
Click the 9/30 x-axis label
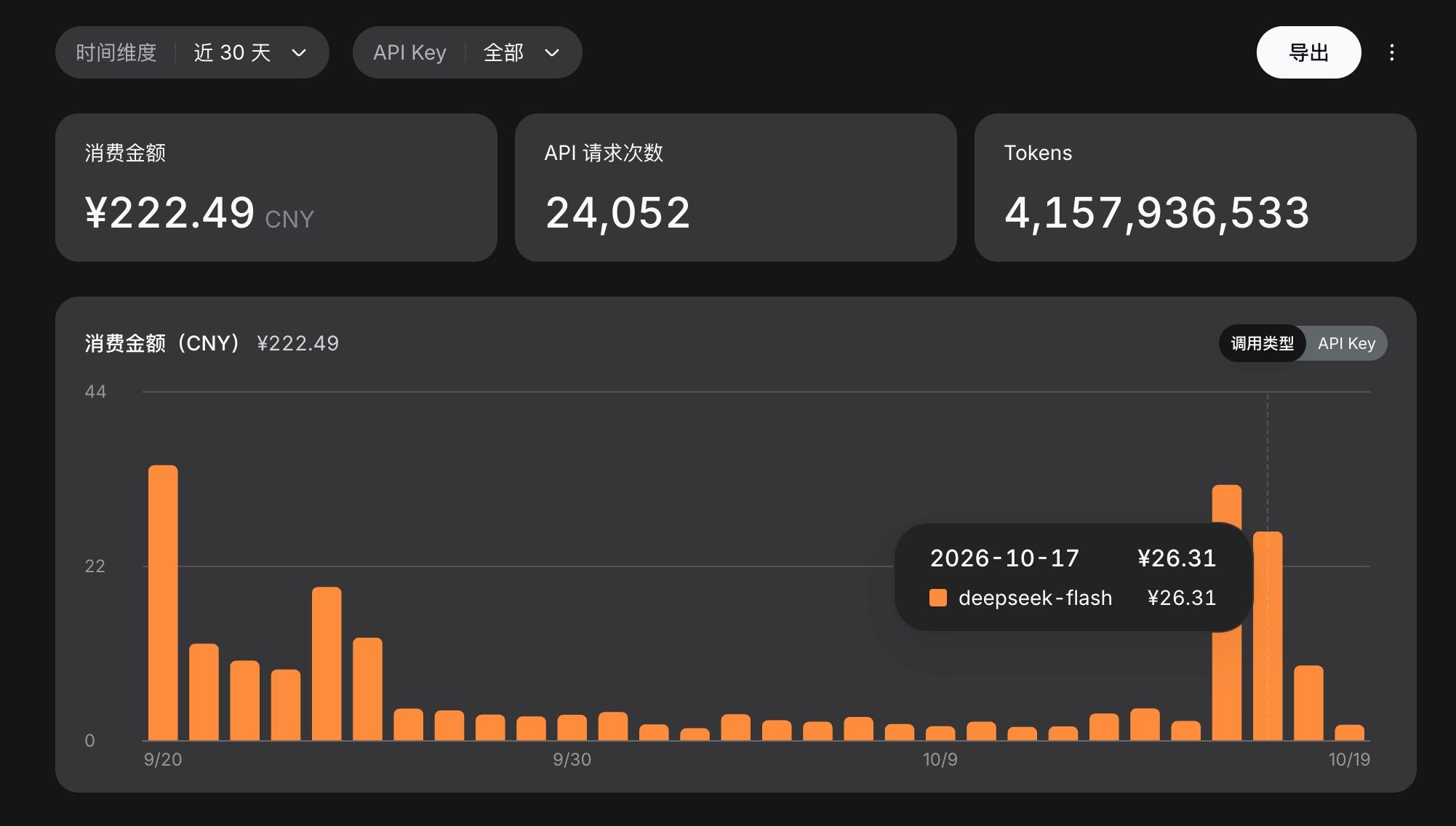572,760
